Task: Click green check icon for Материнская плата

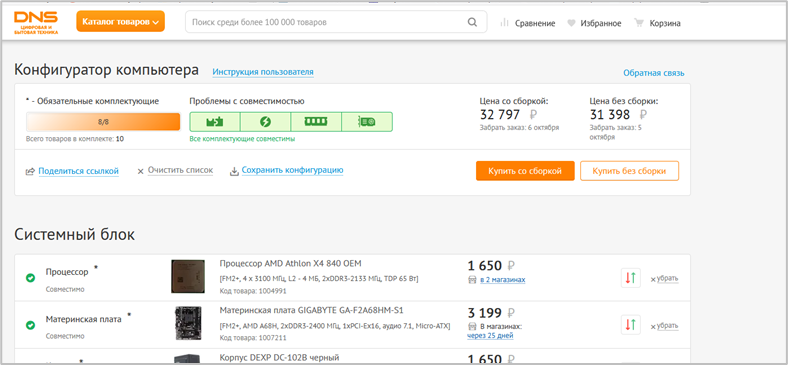Action: tap(31, 325)
